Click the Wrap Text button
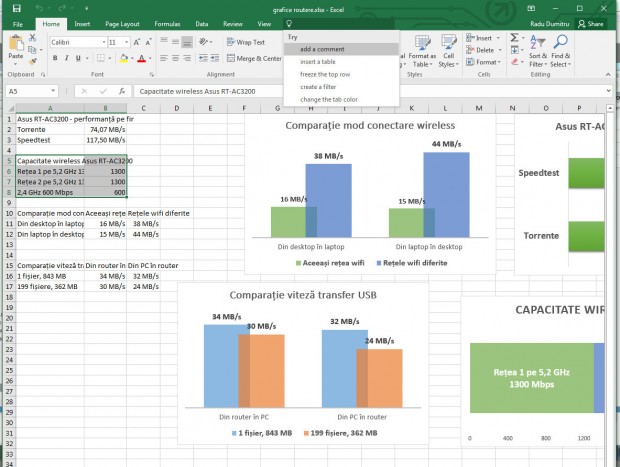The width and height of the screenshot is (620, 467). 246,42
